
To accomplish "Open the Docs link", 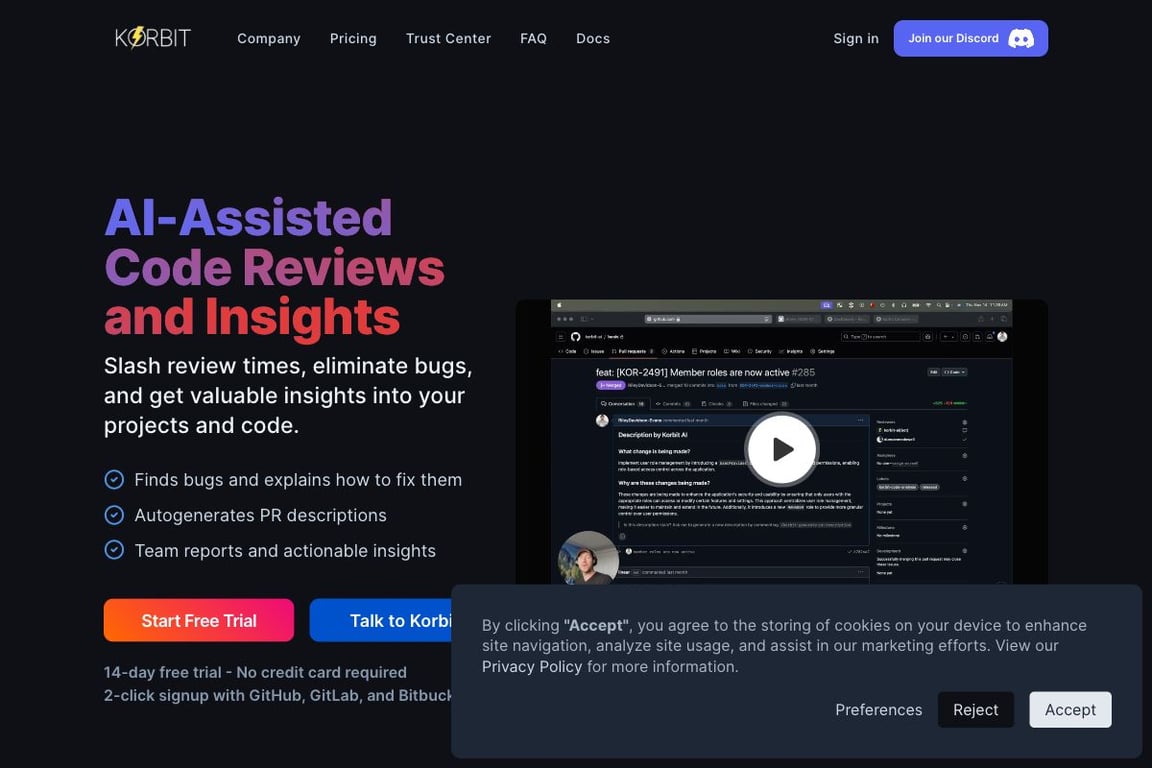I will (x=593, y=38).
